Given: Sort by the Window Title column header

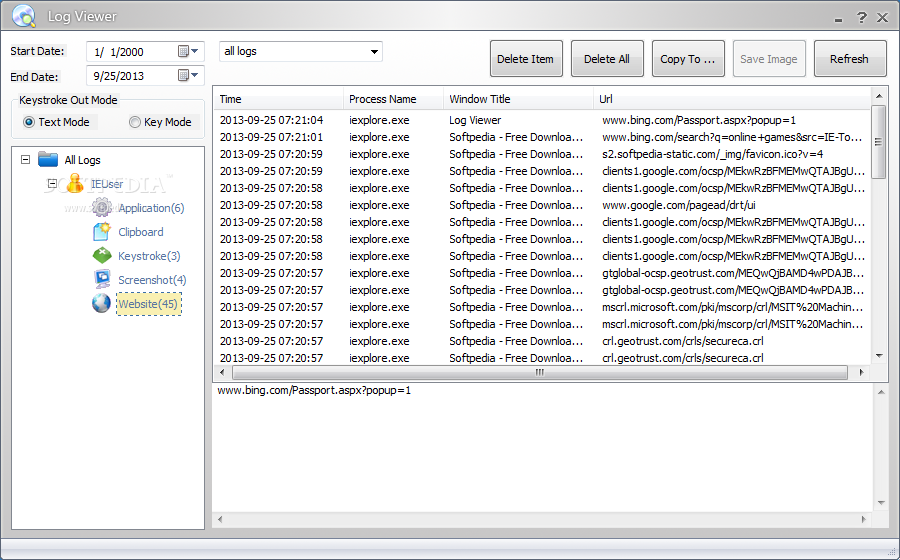Looking at the screenshot, I should tap(518, 99).
